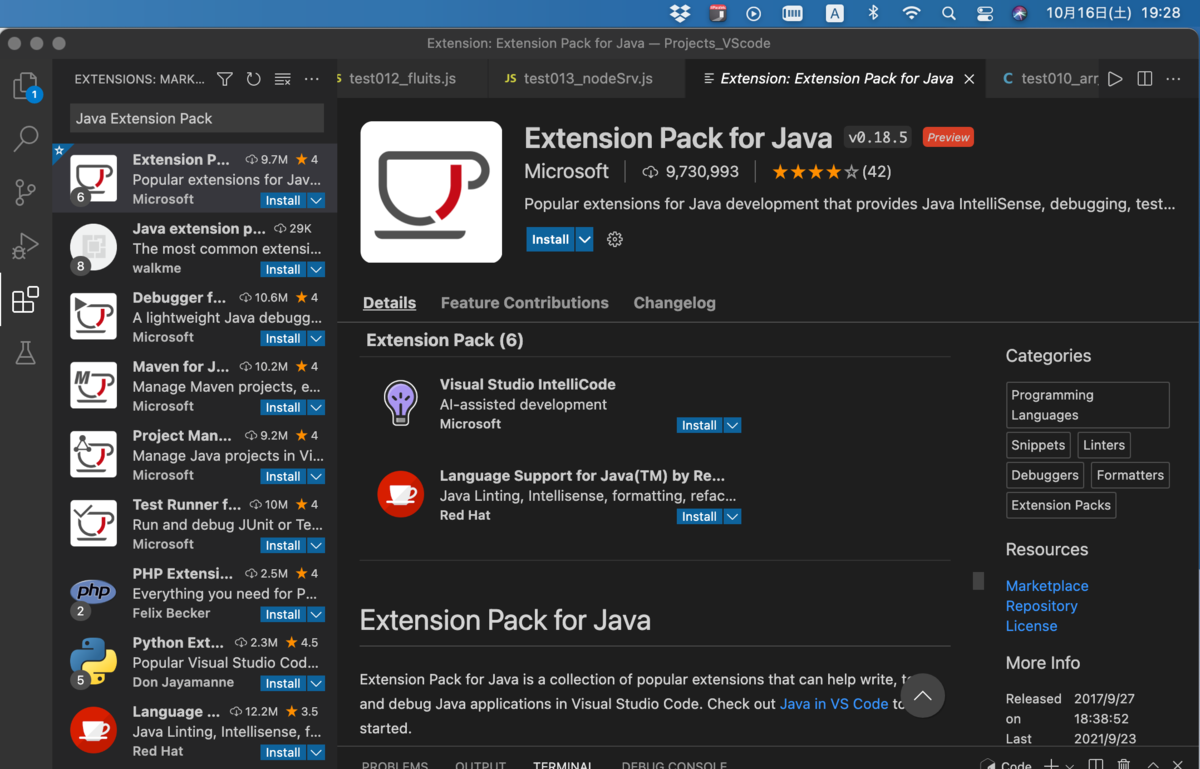Expand Install options for Visual Studio IntelliCode
1200x769 pixels.
732,425
